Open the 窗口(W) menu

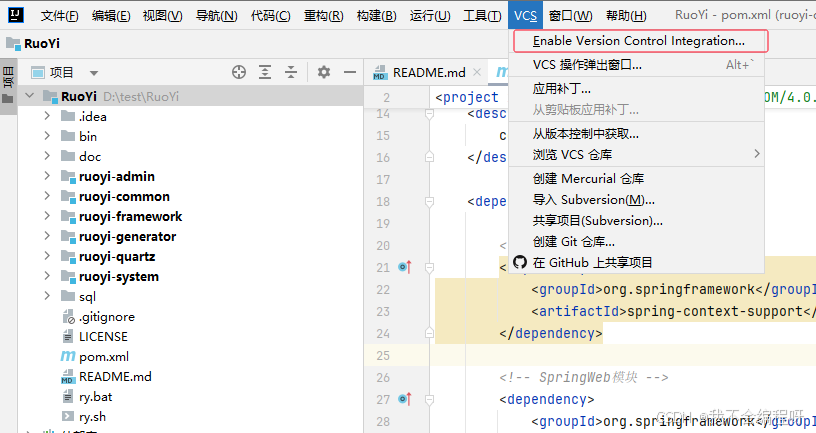pos(571,16)
